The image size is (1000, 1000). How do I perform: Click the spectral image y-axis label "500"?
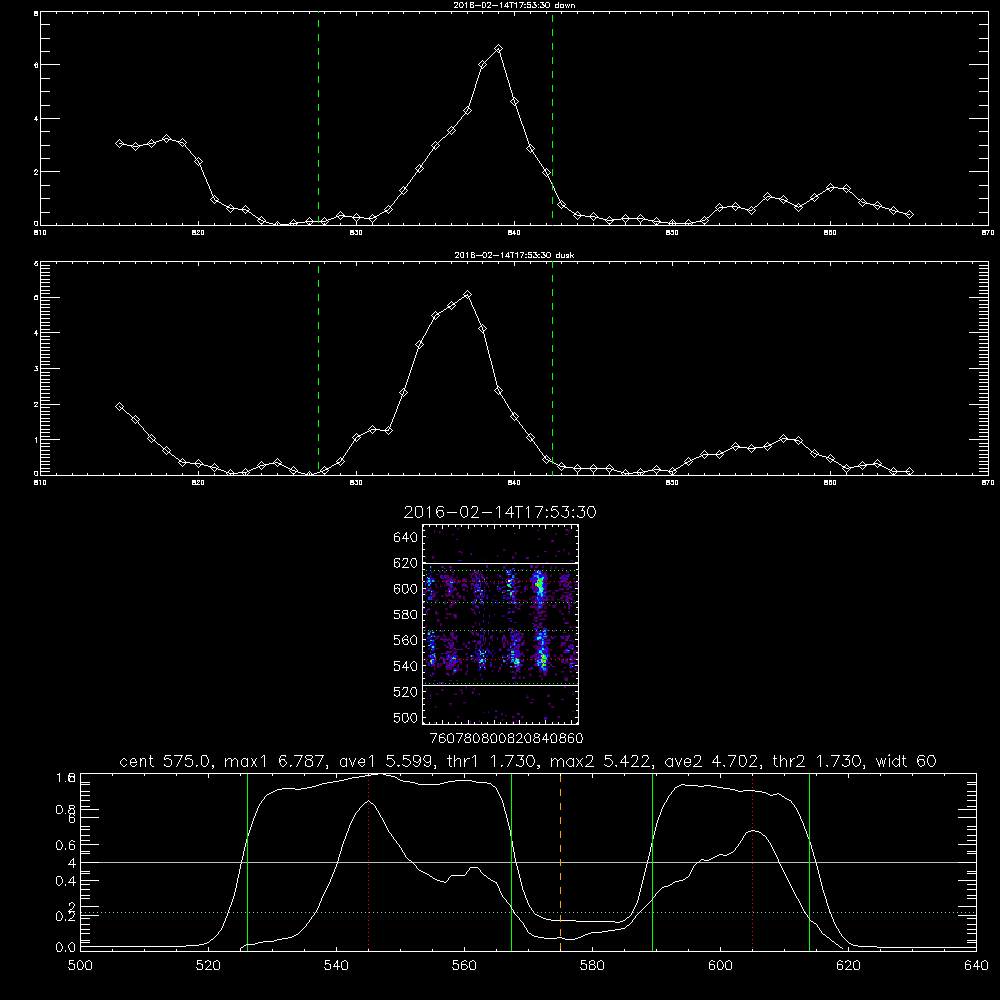tap(405, 717)
